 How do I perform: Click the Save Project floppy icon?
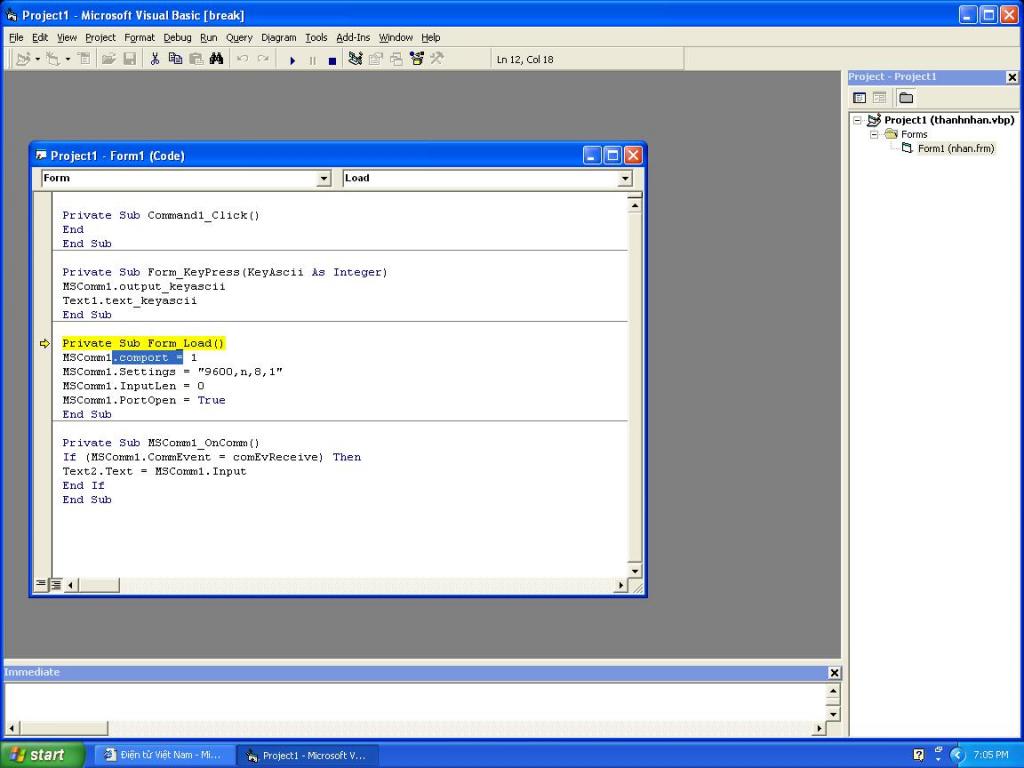coord(129,59)
